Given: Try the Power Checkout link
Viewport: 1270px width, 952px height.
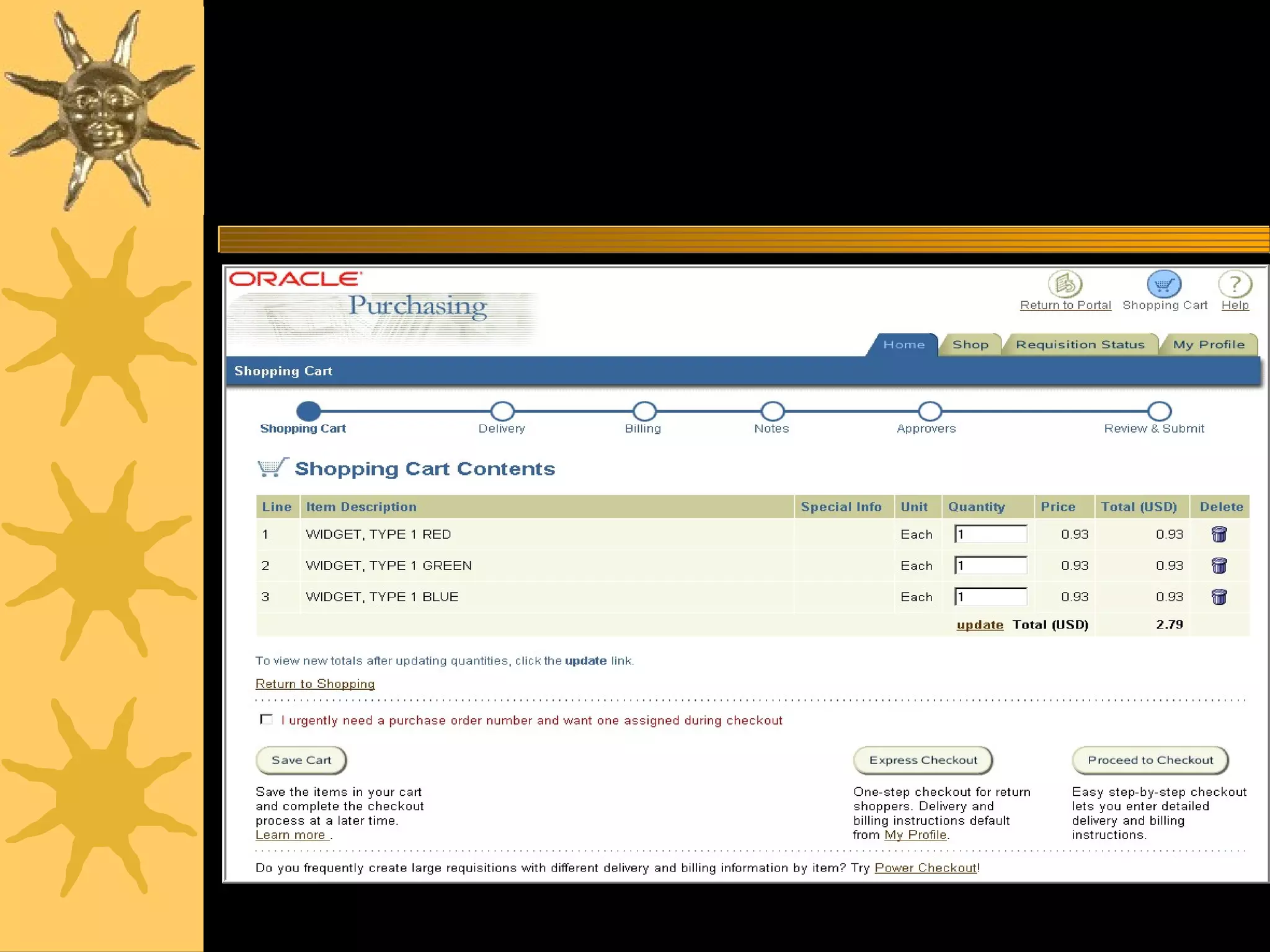Looking at the screenshot, I should click(925, 868).
